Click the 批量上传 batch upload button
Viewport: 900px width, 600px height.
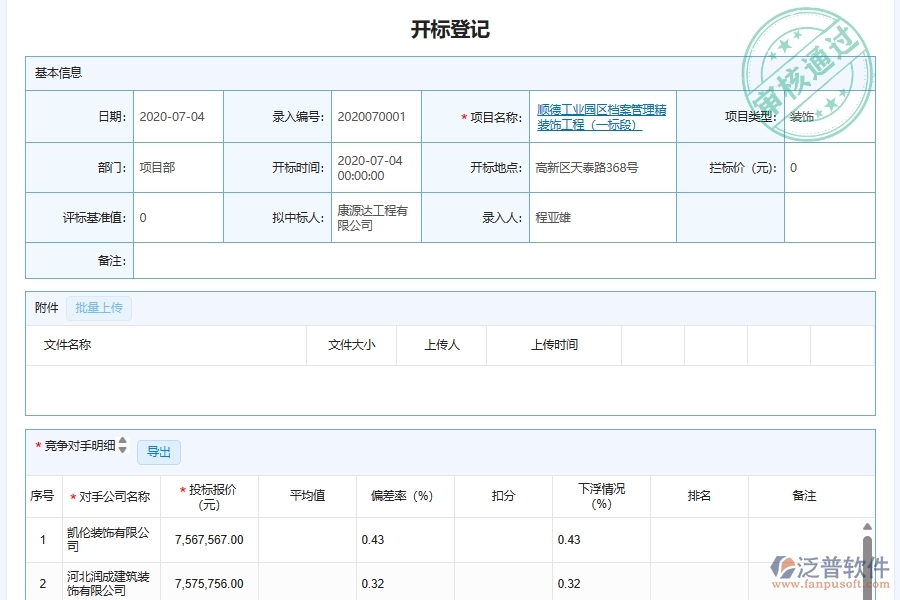(97, 308)
